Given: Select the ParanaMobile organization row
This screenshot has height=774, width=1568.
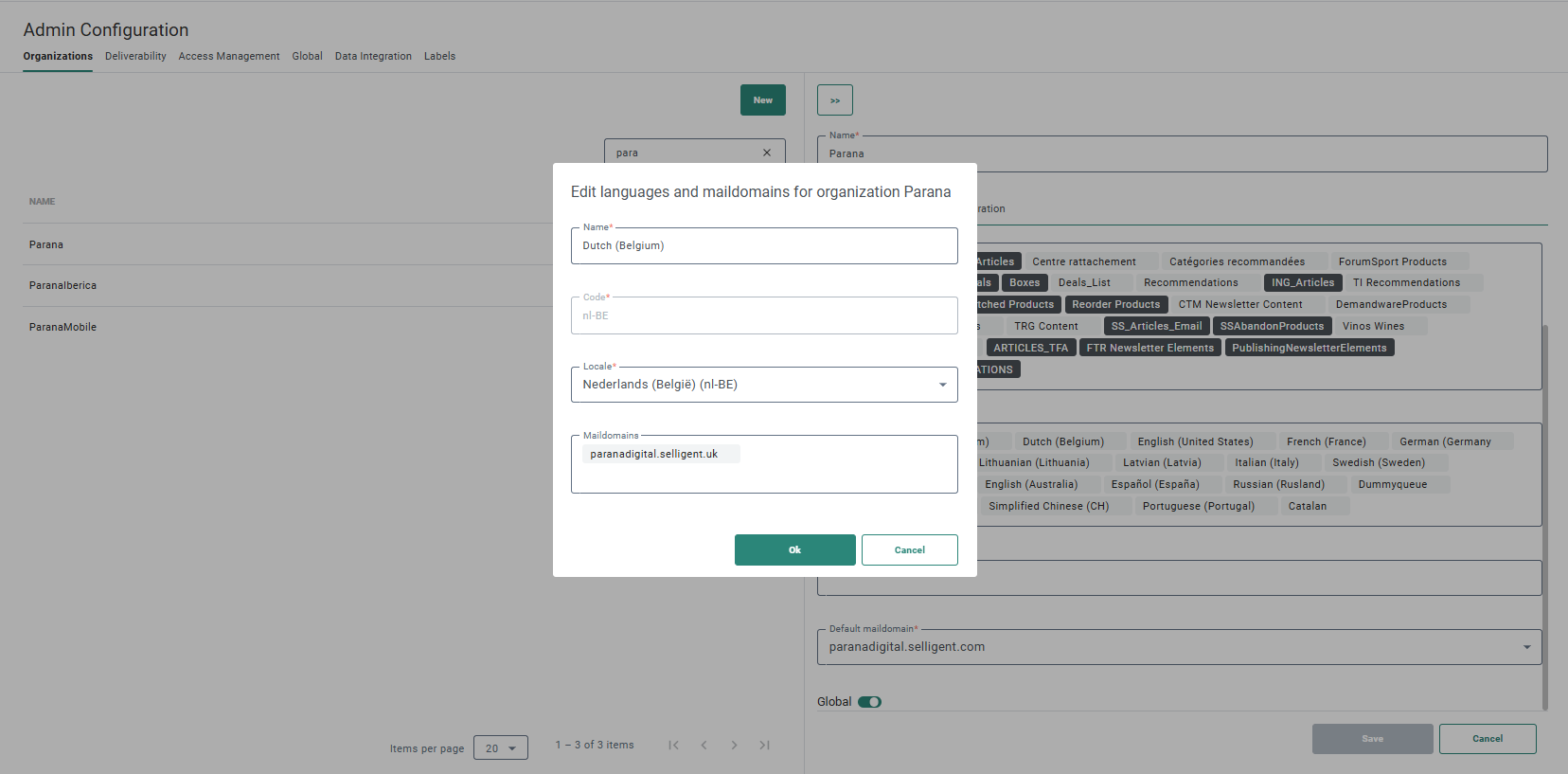Looking at the screenshot, I should [x=62, y=327].
